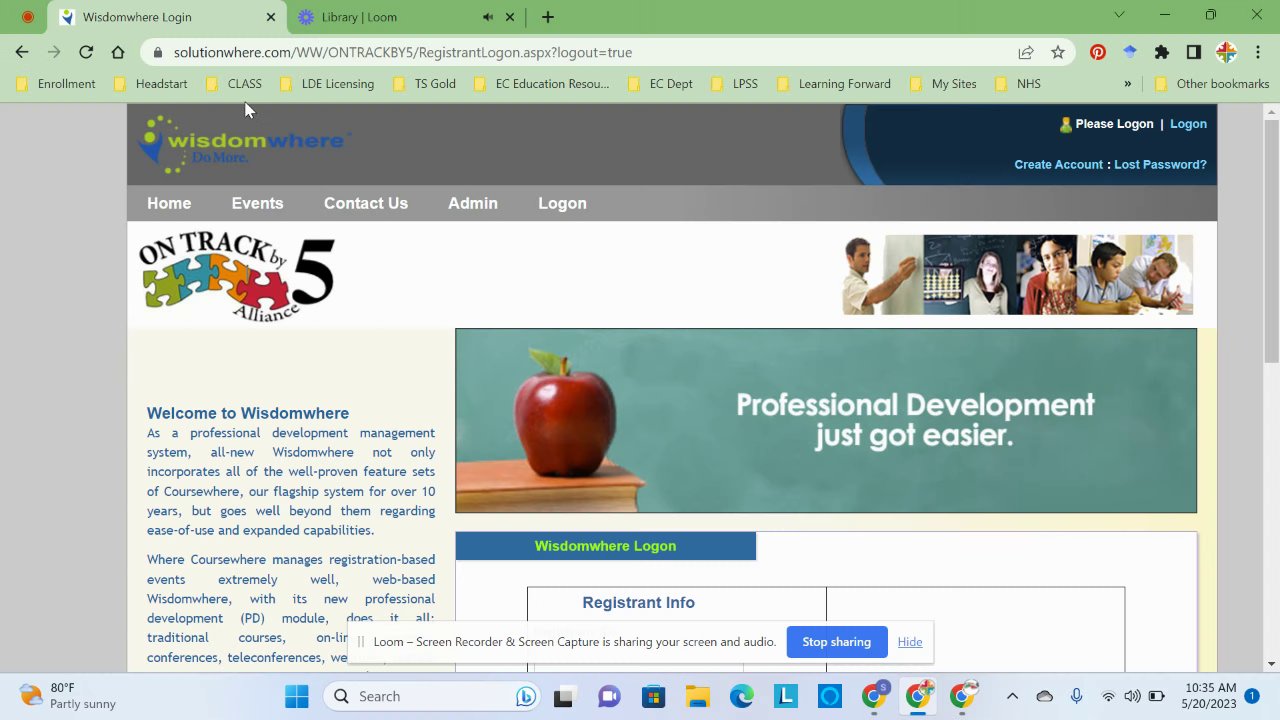Open the Home menu item
This screenshot has height=720, width=1280.
tap(169, 203)
